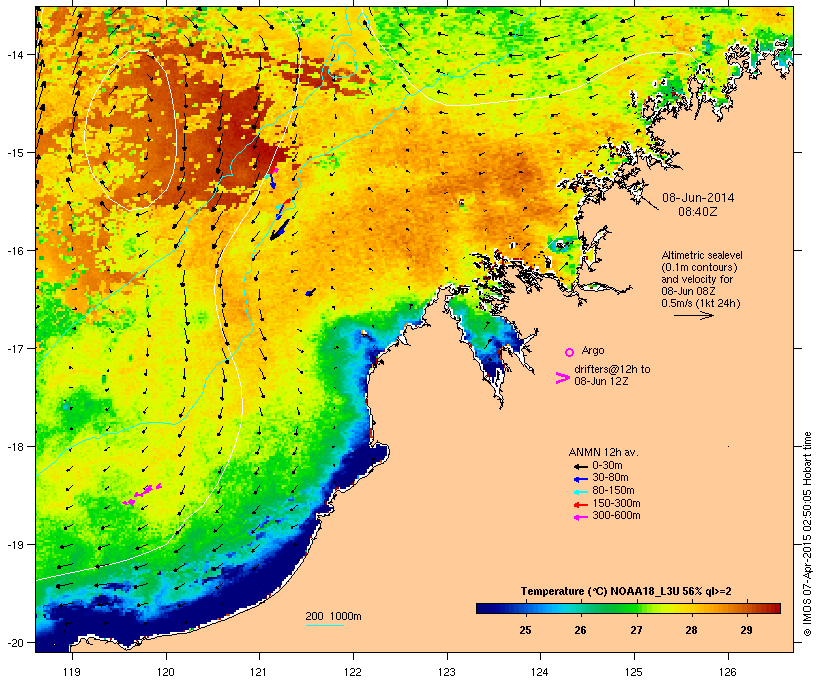
Task: Click the 'drifters@12h to' legend text
Action: (x=612, y=369)
